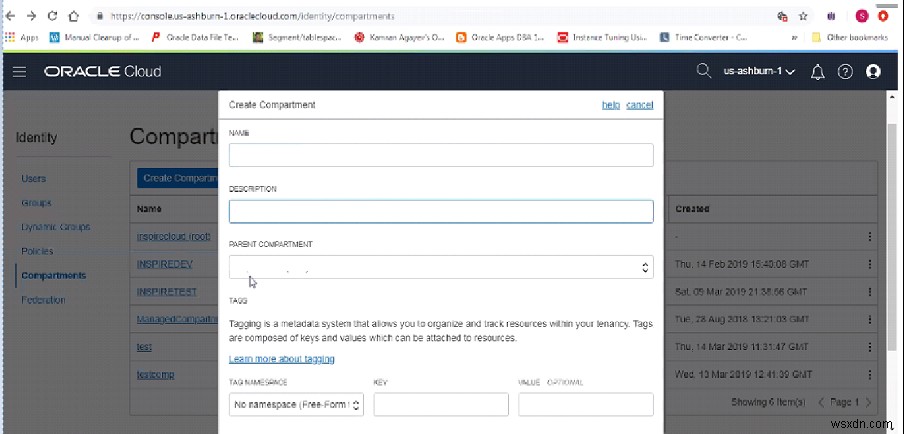Cancel the Create Compartment dialog

coord(639,105)
